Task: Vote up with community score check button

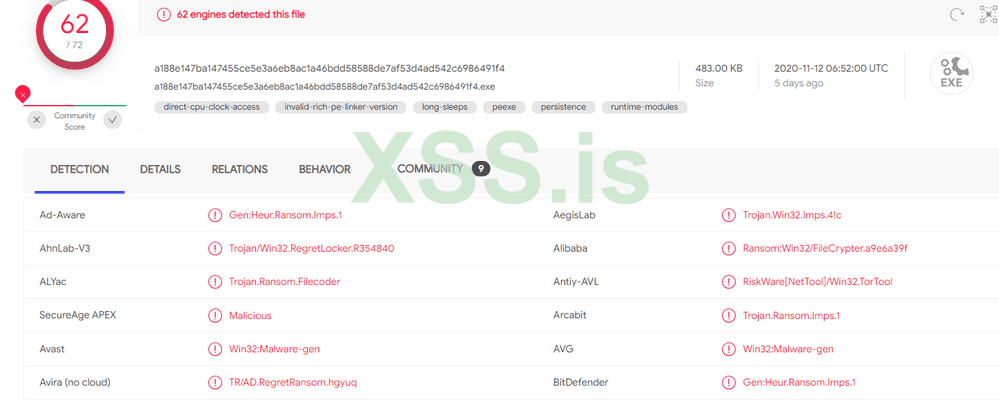Action: pos(113,119)
